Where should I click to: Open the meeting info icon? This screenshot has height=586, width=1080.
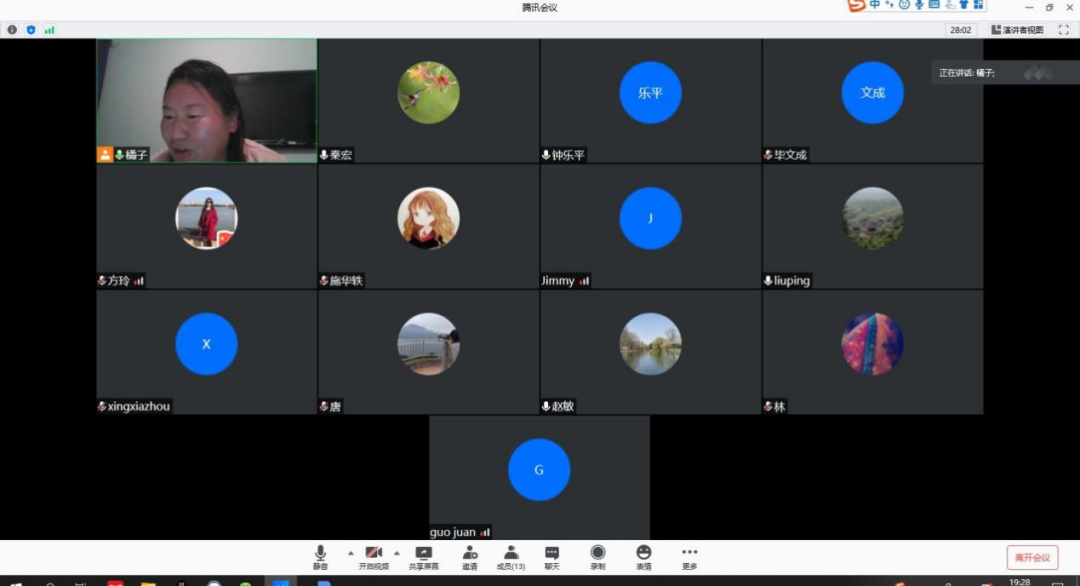point(13,30)
